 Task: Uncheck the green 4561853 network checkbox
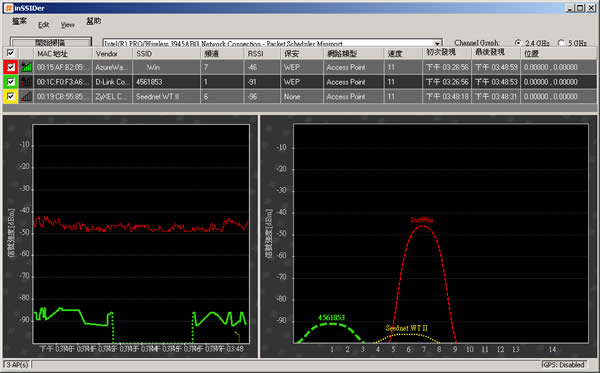11,82
